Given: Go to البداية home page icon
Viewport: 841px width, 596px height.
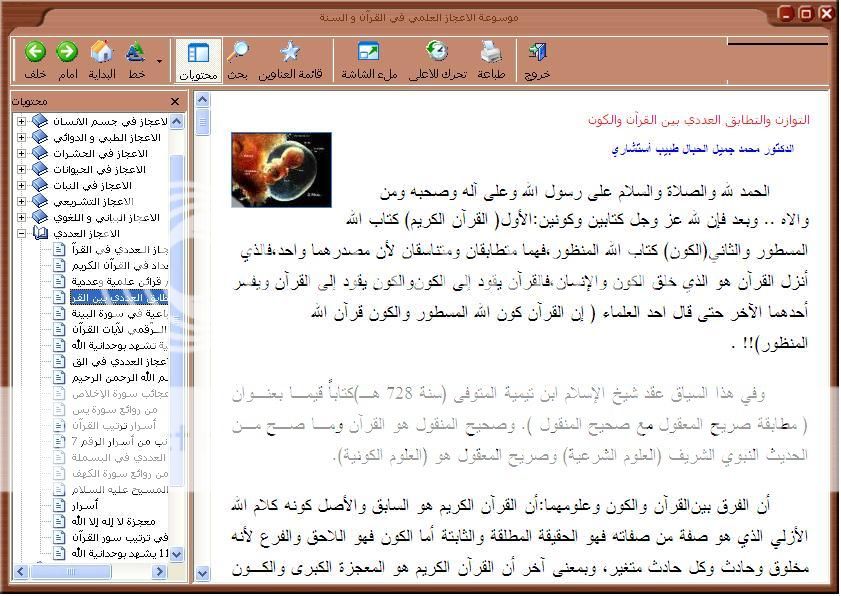Looking at the screenshot, I should 102,53.
